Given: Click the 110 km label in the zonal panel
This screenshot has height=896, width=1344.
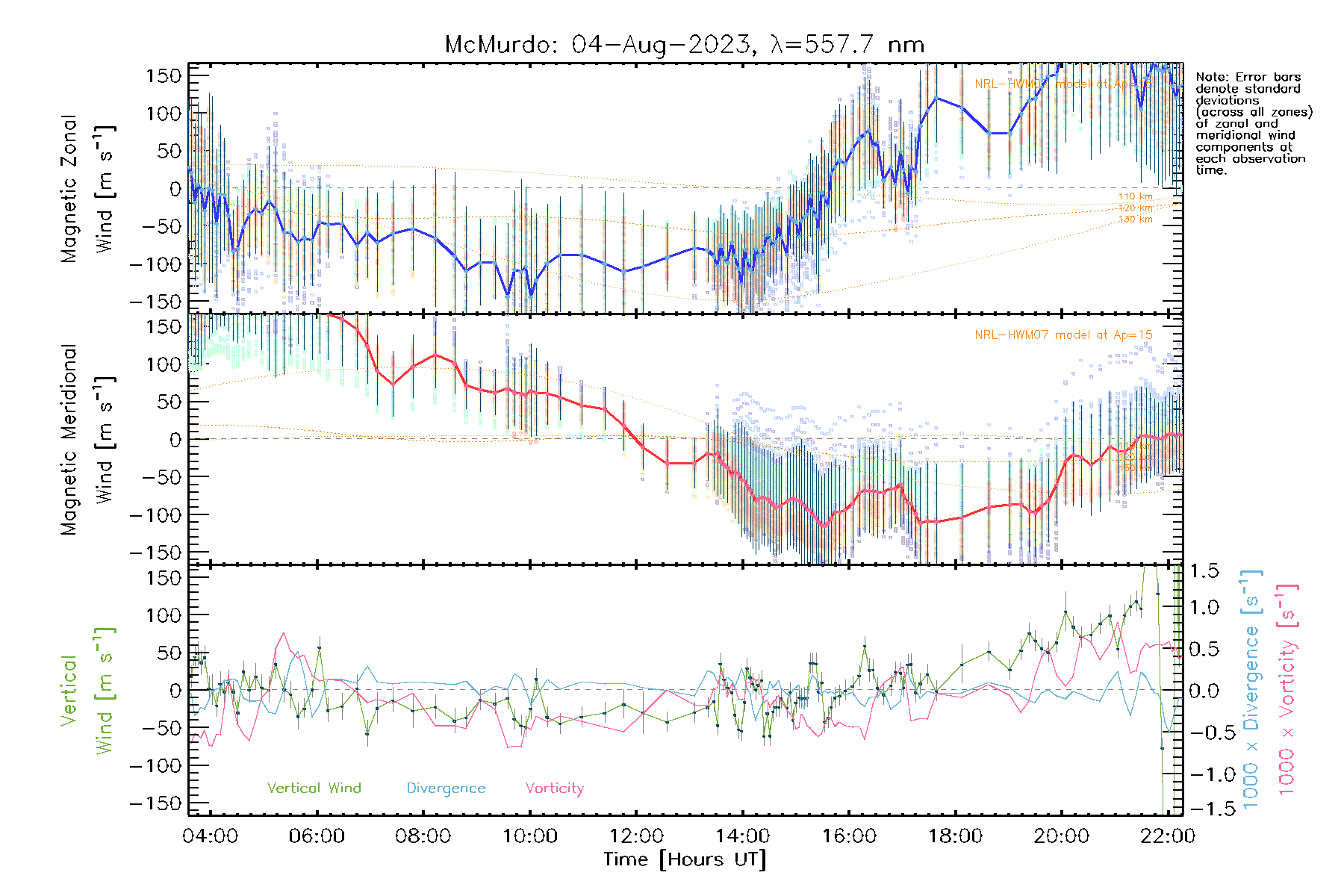Looking at the screenshot, I should [1135, 196].
